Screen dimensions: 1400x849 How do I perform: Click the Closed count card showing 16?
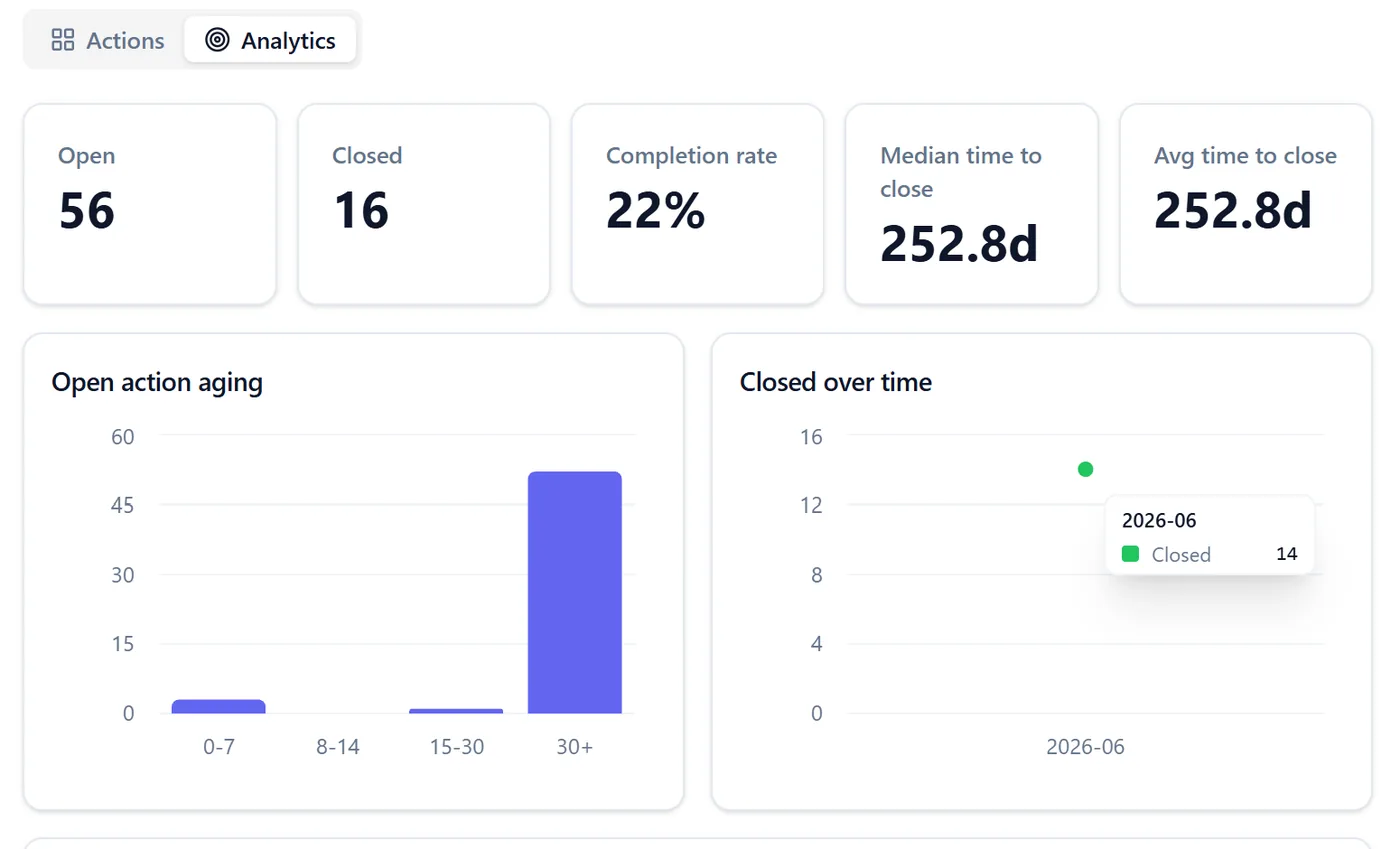424,204
